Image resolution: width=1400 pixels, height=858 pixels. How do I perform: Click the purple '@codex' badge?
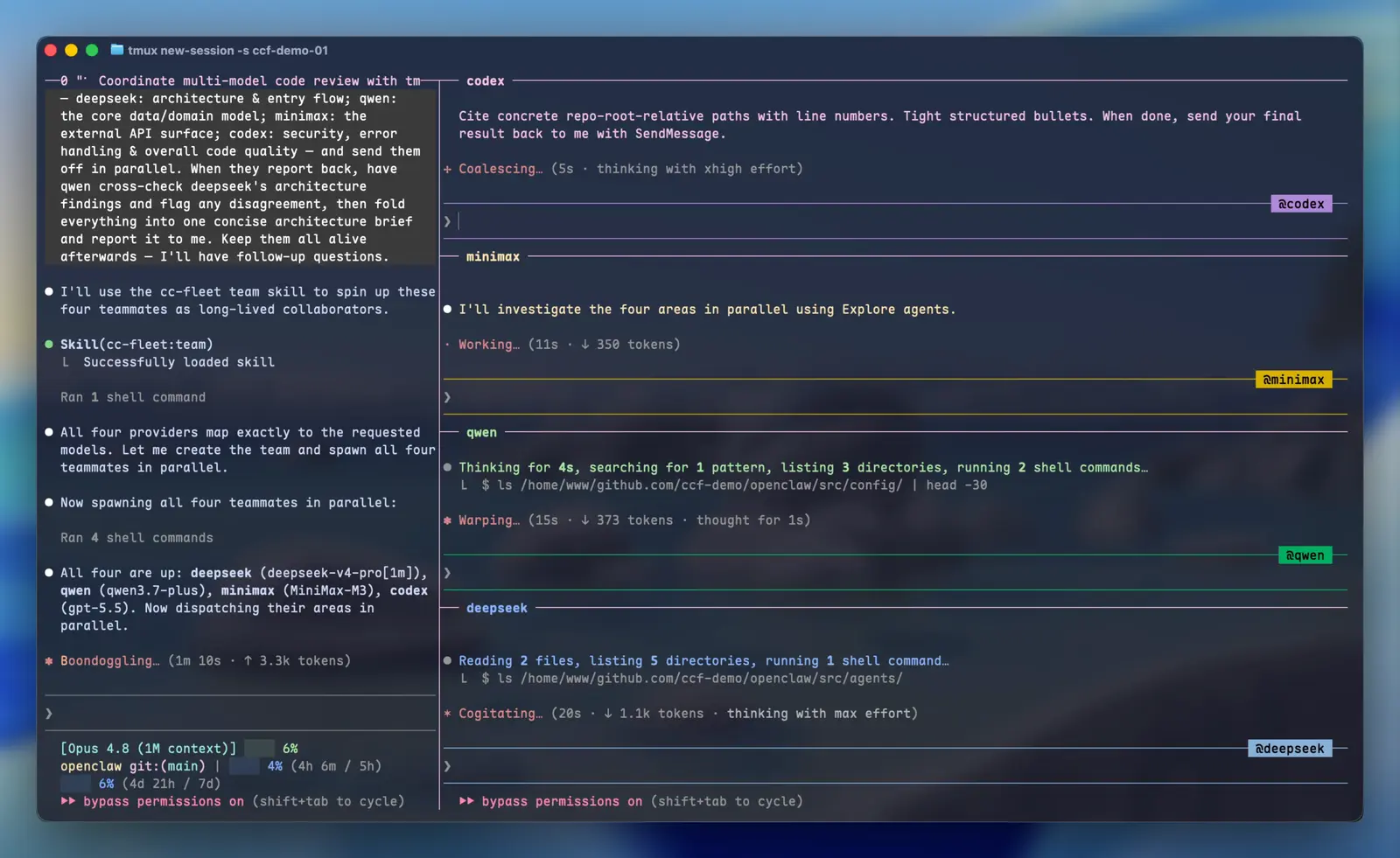pyautogui.click(x=1301, y=204)
